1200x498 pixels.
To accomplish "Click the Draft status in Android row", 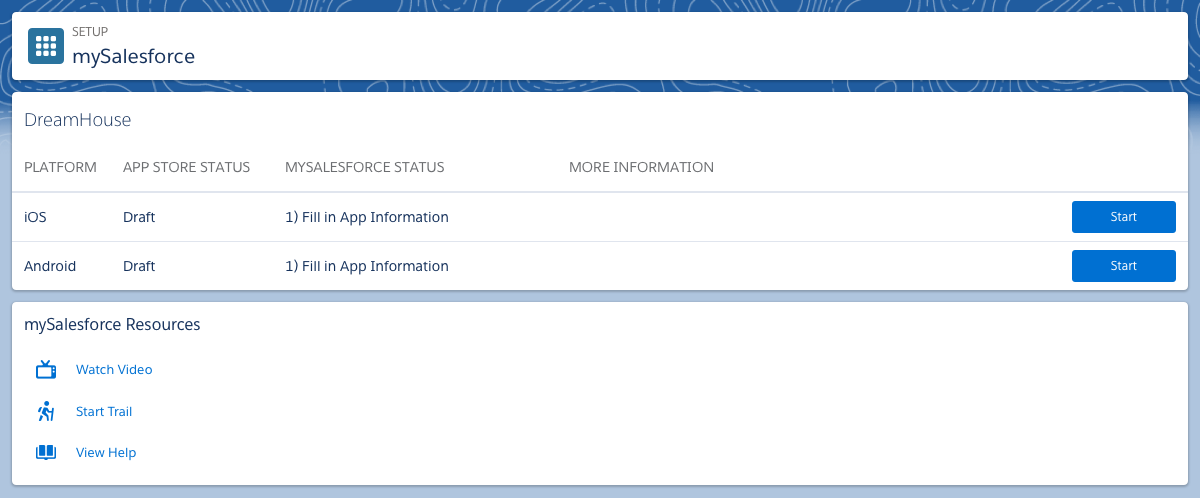I will point(139,266).
